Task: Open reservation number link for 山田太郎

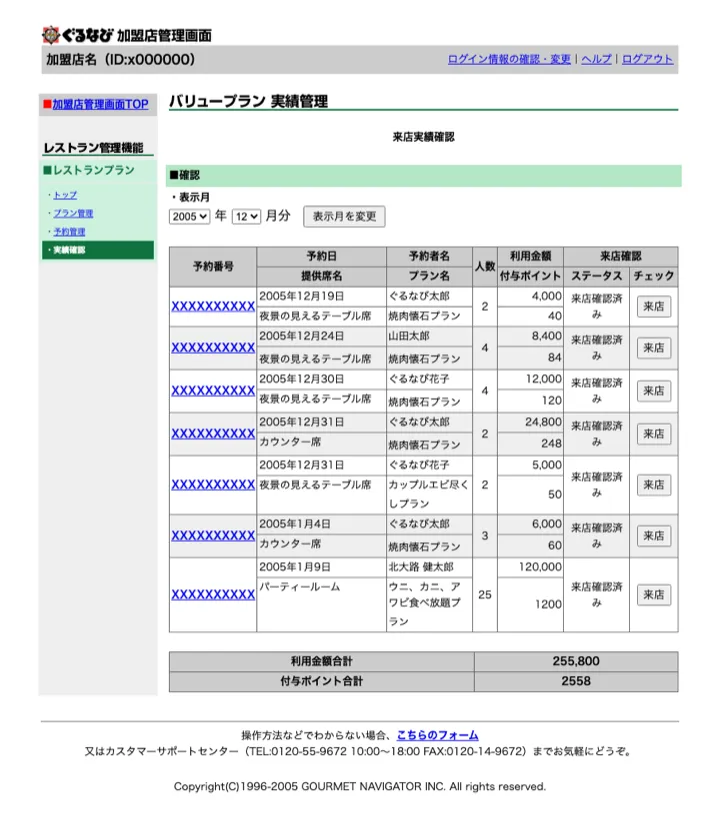Action: [213, 347]
